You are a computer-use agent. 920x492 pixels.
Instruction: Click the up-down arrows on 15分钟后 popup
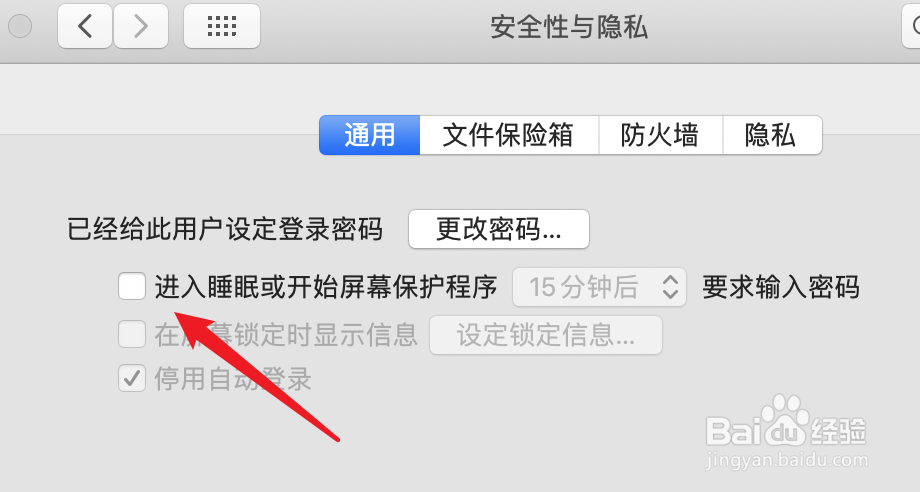click(670, 287)
